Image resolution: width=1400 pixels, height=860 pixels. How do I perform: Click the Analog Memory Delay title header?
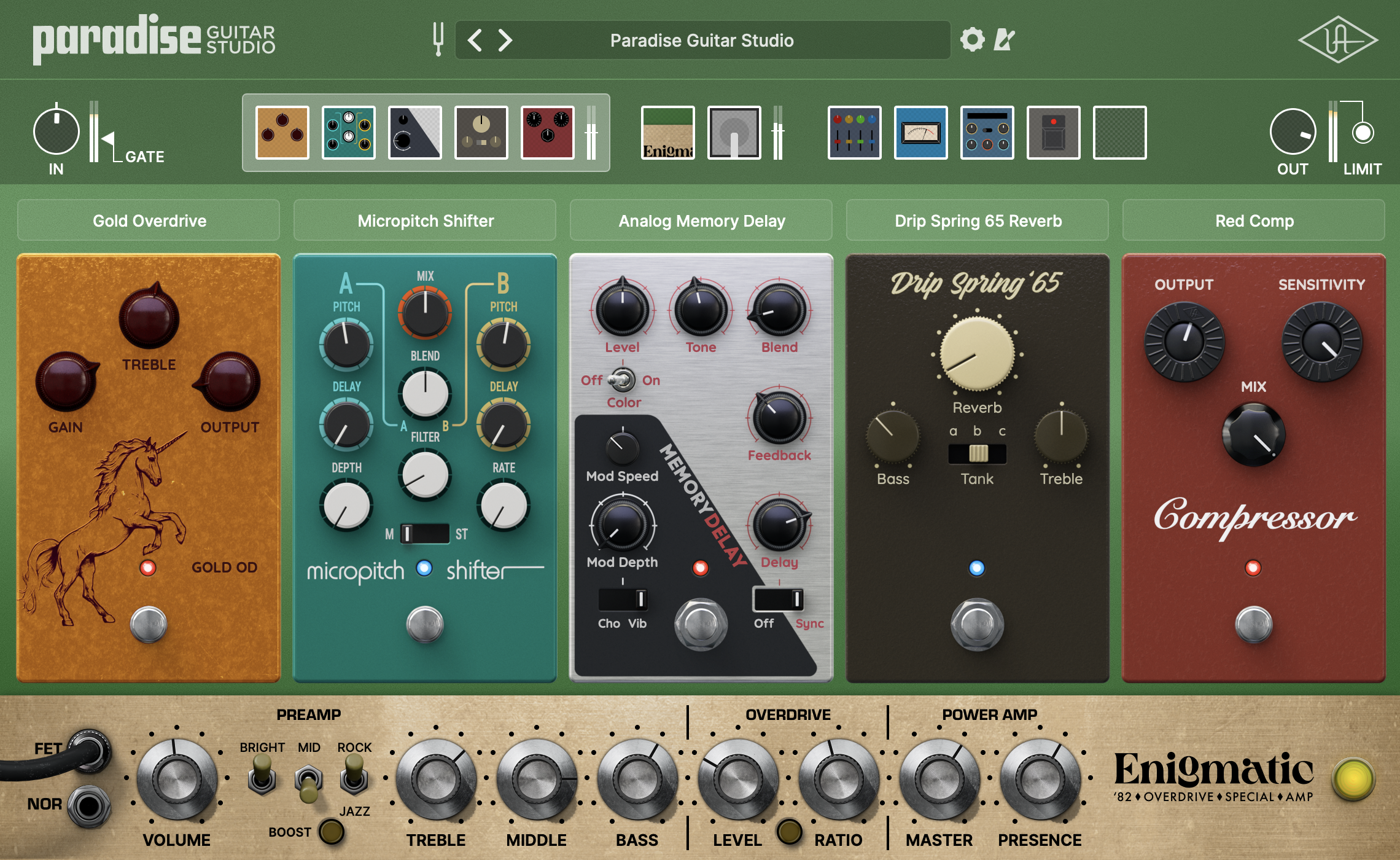coord(701,221)
